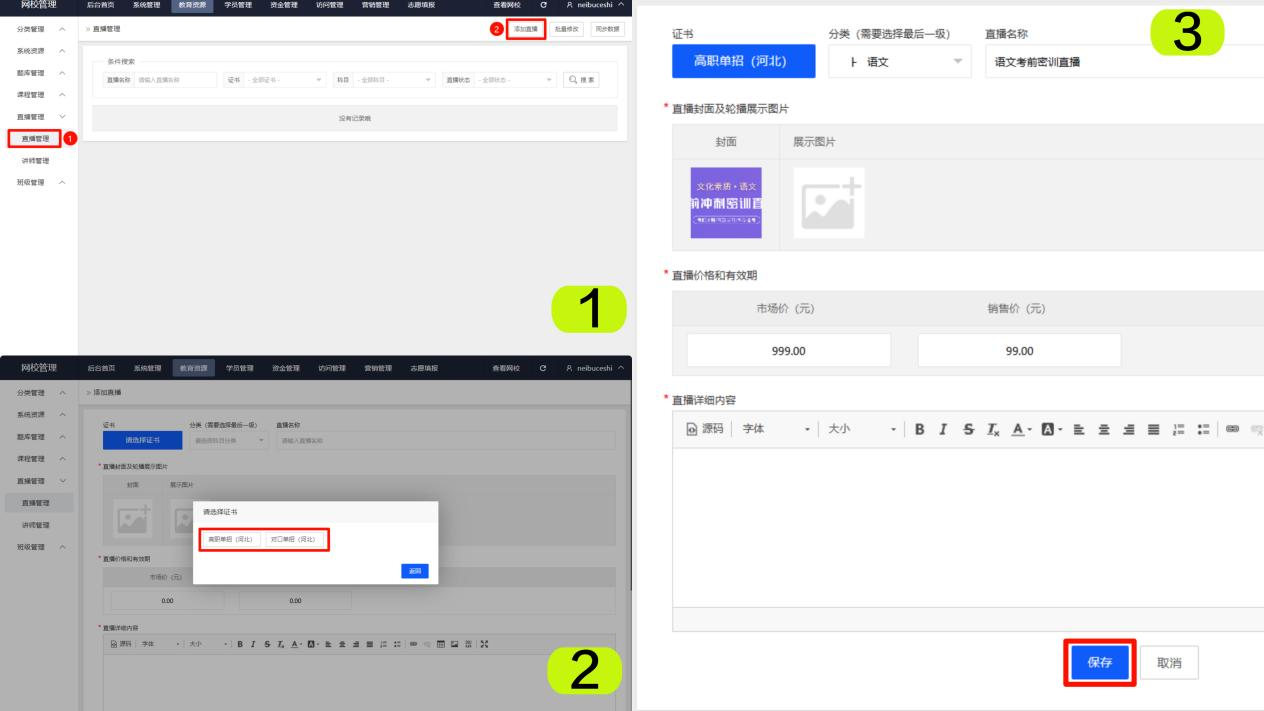Open 分类 dropdown showing 语文 in screenshot 3
The width and height of the screenshot is (1264, 711).
pyautogui.click(x=900, y=62)
